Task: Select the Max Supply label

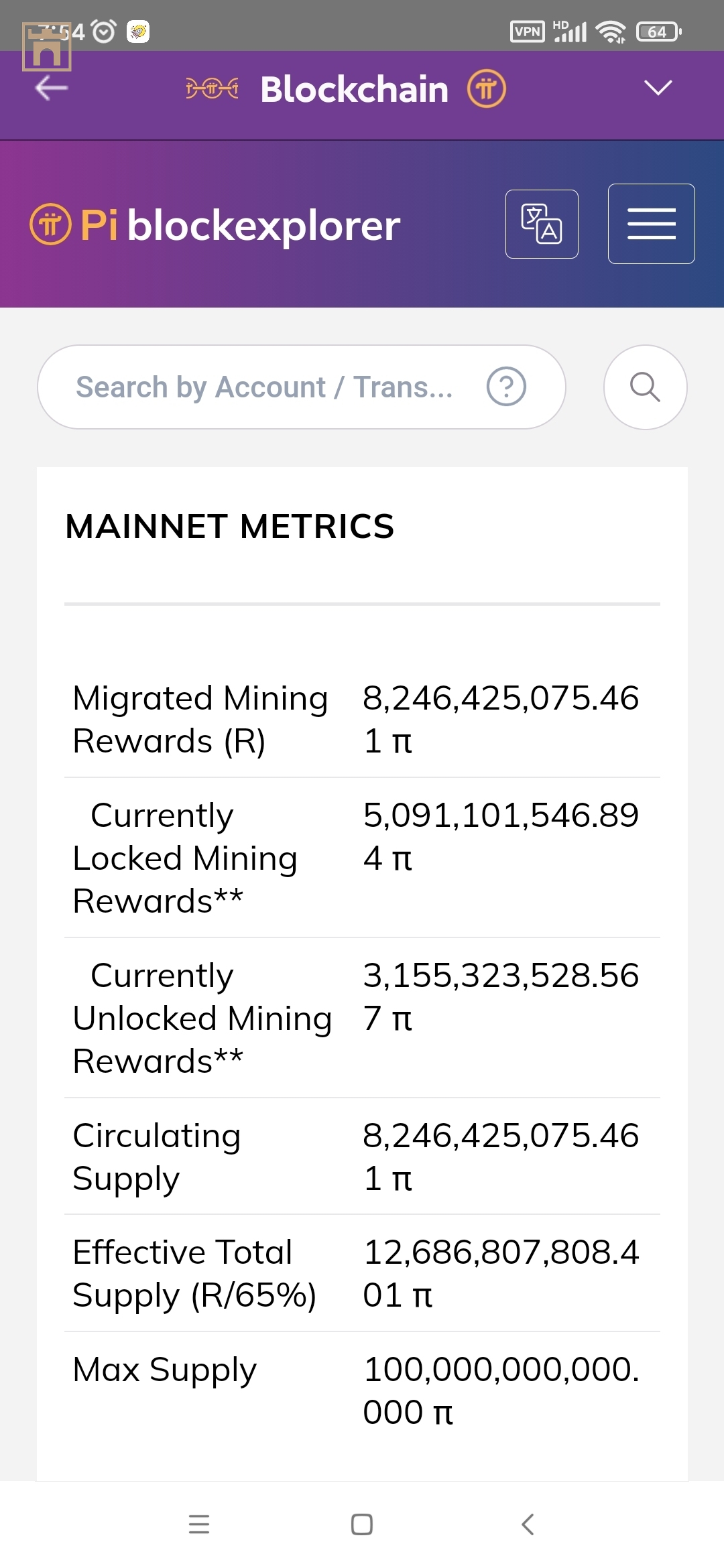Action: point(165,1370)
